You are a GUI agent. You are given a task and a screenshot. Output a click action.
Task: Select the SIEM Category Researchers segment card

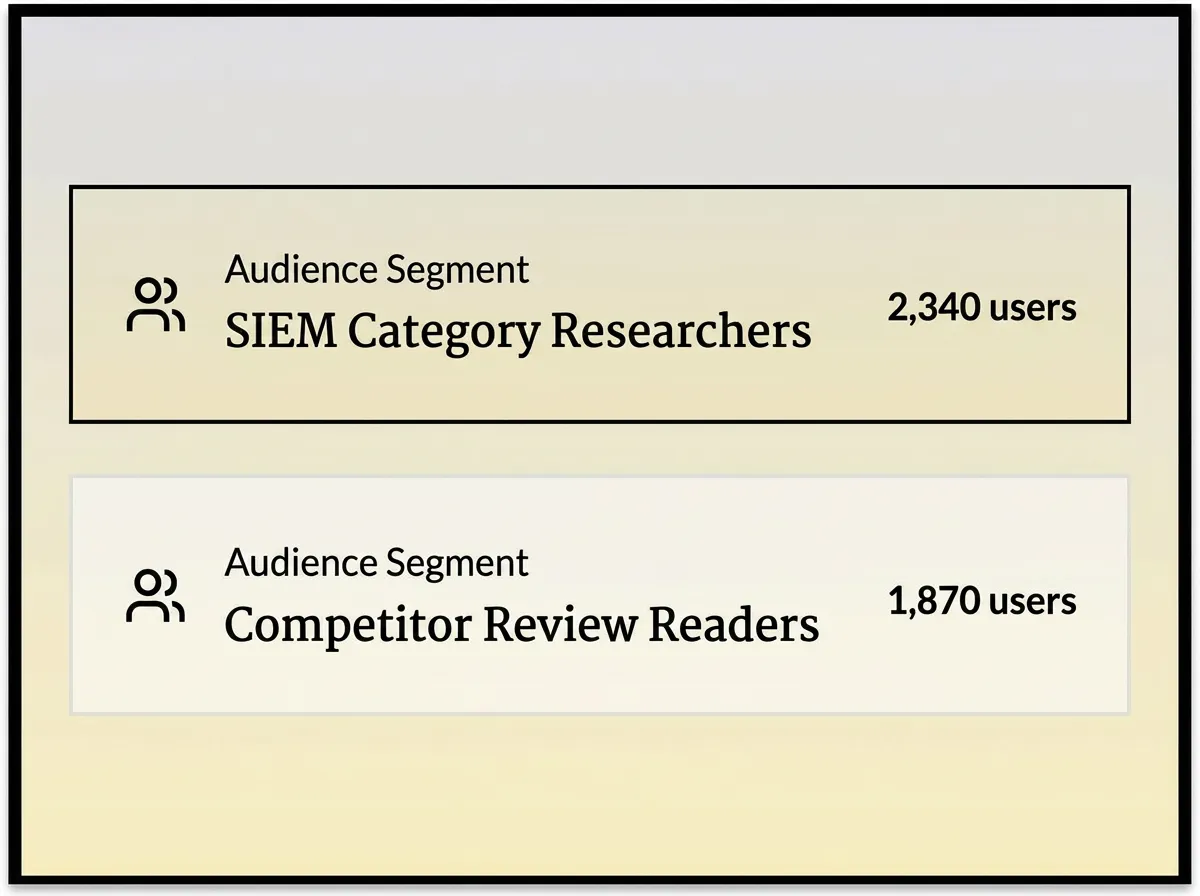coord(600,304)
